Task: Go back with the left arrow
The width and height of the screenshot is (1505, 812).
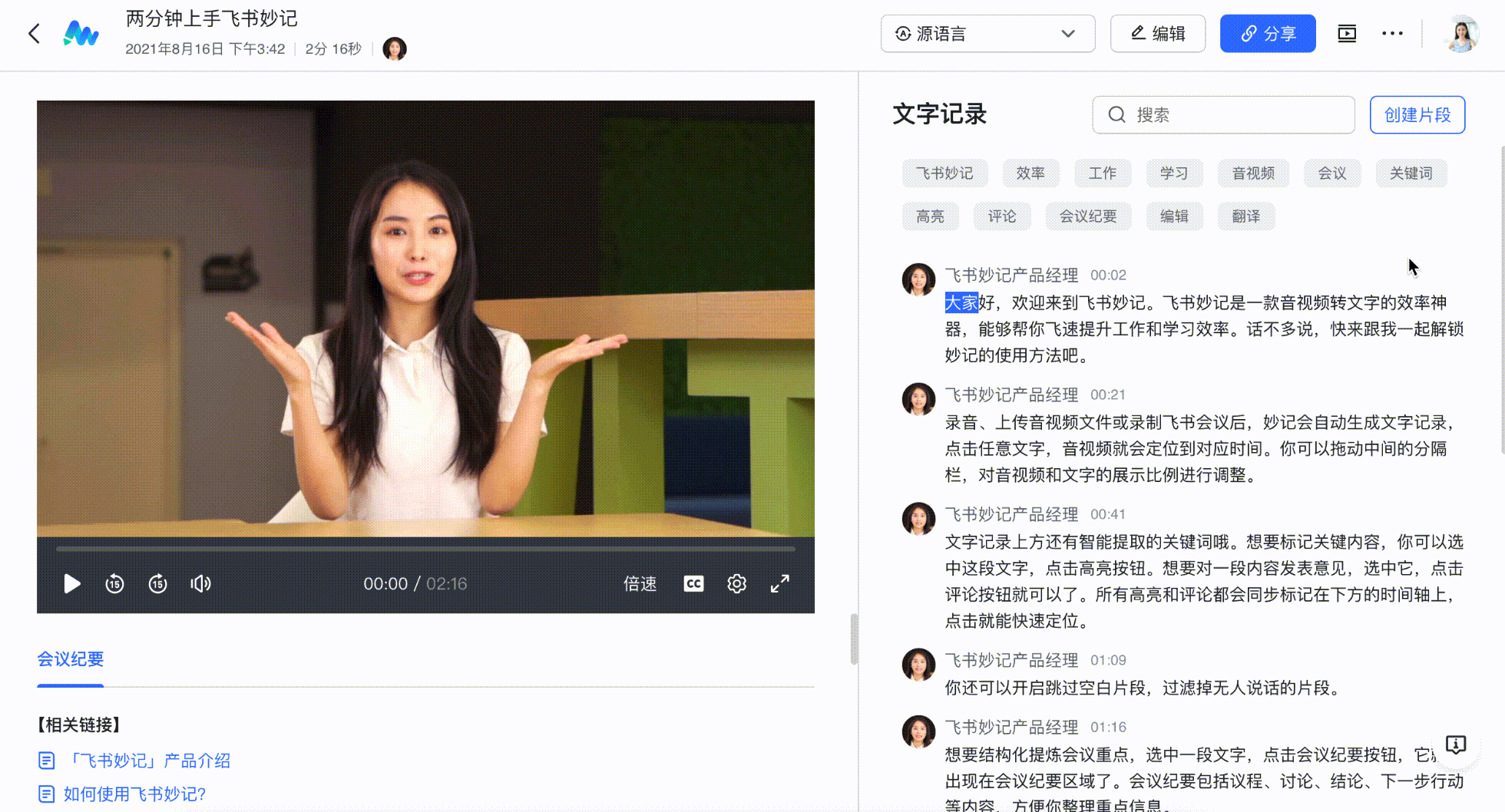Action: 34,34
